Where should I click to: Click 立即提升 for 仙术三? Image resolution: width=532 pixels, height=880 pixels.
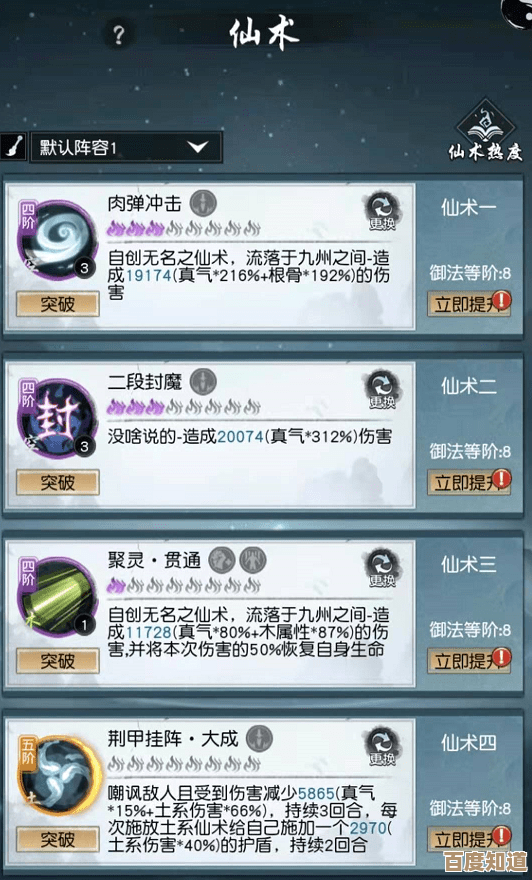[469, 661]
